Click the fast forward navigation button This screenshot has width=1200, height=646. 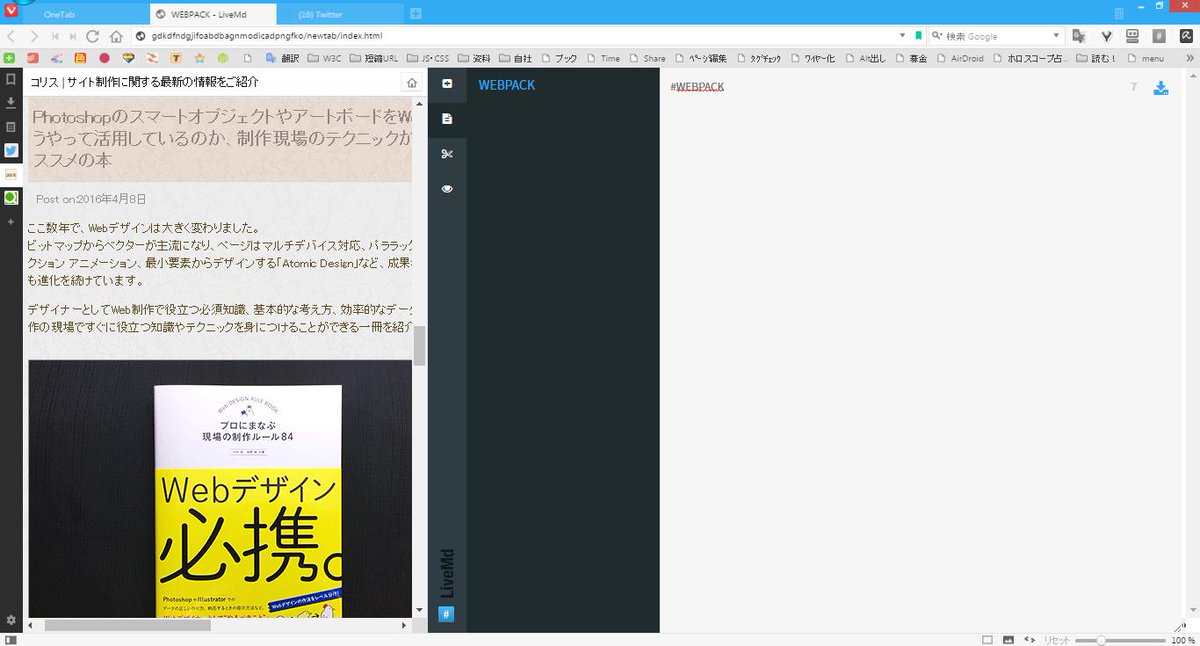coord(73,36)
